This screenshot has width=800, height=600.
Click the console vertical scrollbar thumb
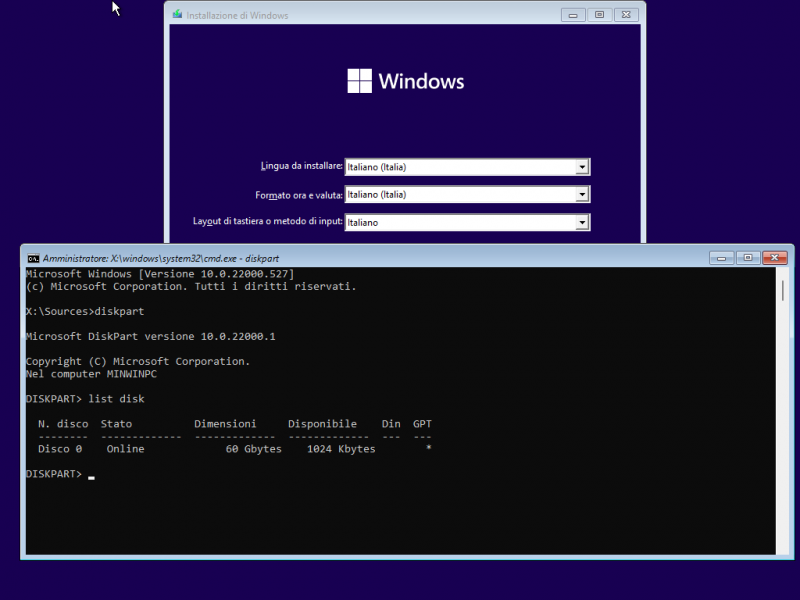(783, 290)
